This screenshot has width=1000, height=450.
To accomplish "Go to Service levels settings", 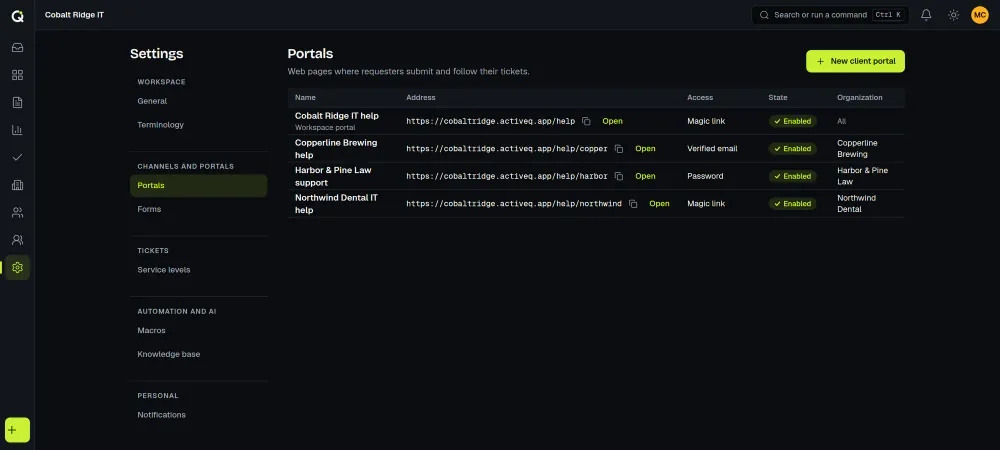I will (198, 270).
